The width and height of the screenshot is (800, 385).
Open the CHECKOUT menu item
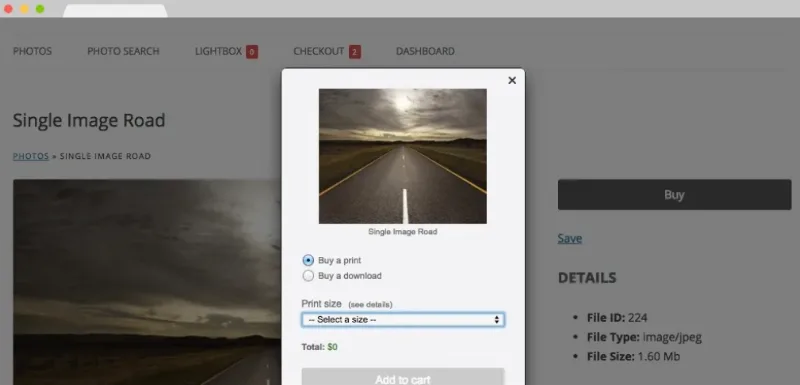(318, 51)
